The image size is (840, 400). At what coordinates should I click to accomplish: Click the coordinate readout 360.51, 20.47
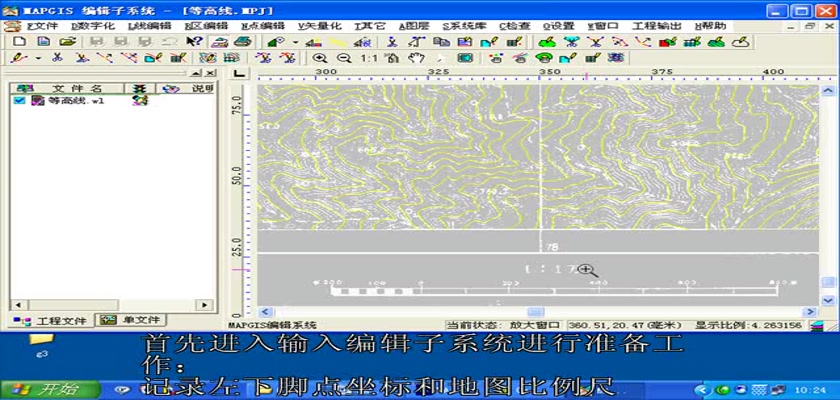[x=624, y=325]
